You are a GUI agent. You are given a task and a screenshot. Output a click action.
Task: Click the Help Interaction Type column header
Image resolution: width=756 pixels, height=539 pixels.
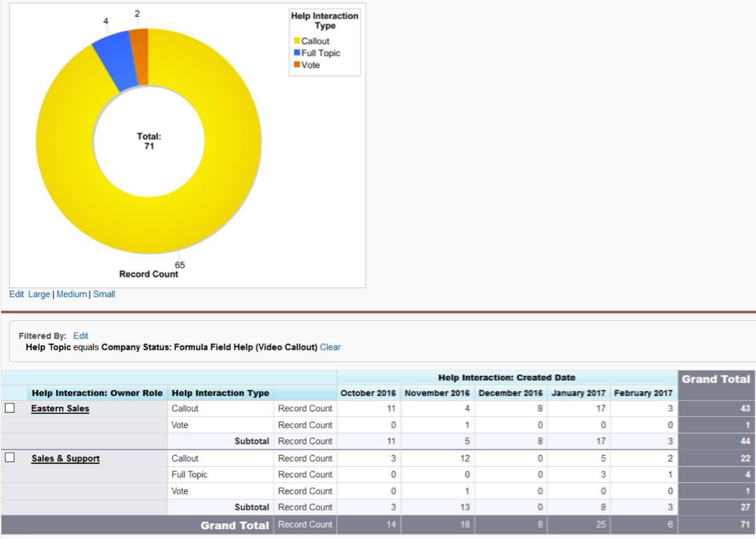tap(220, 393)
